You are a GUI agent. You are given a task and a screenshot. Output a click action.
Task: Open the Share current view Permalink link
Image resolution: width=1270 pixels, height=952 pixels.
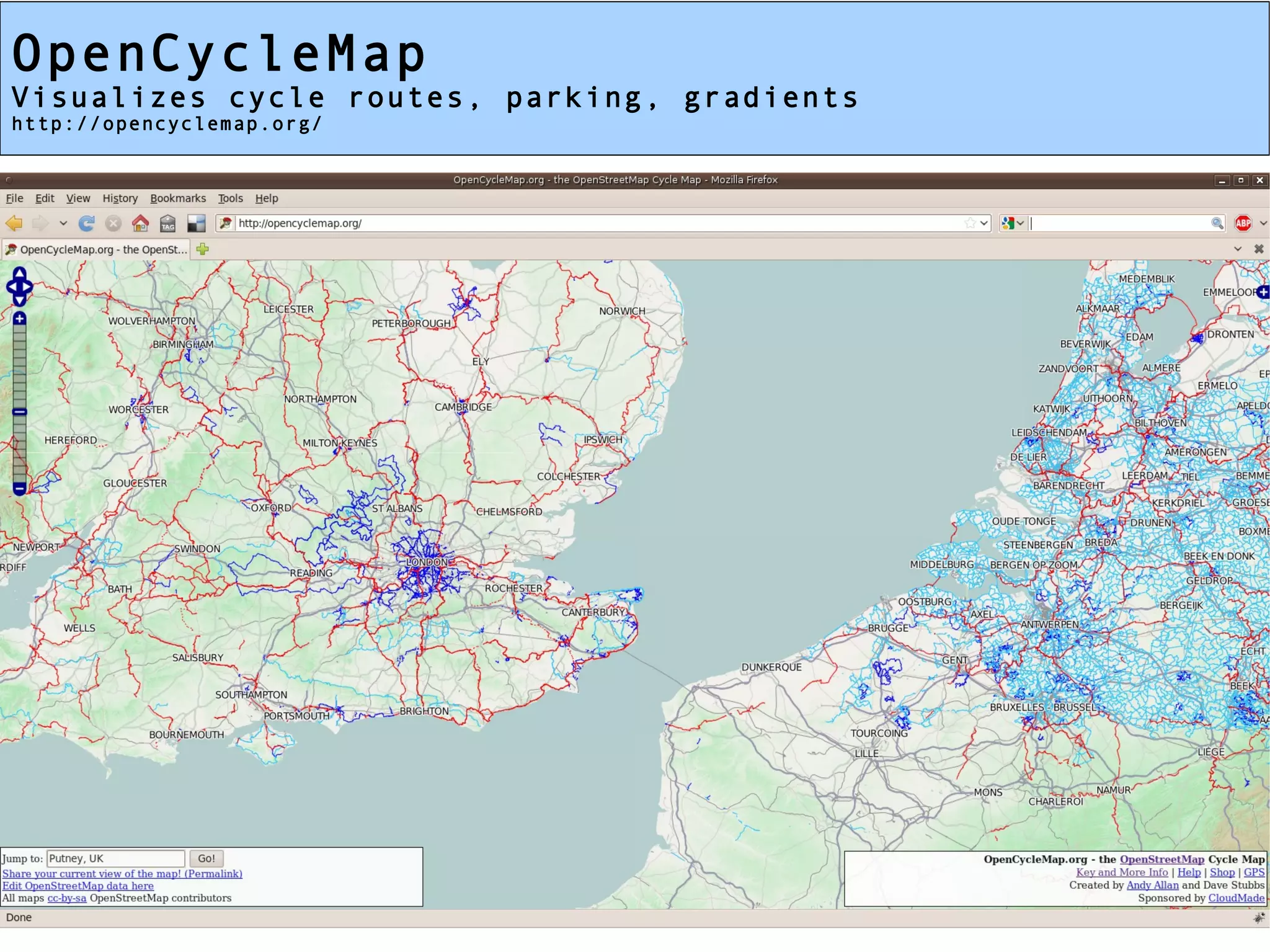(122, 873)
